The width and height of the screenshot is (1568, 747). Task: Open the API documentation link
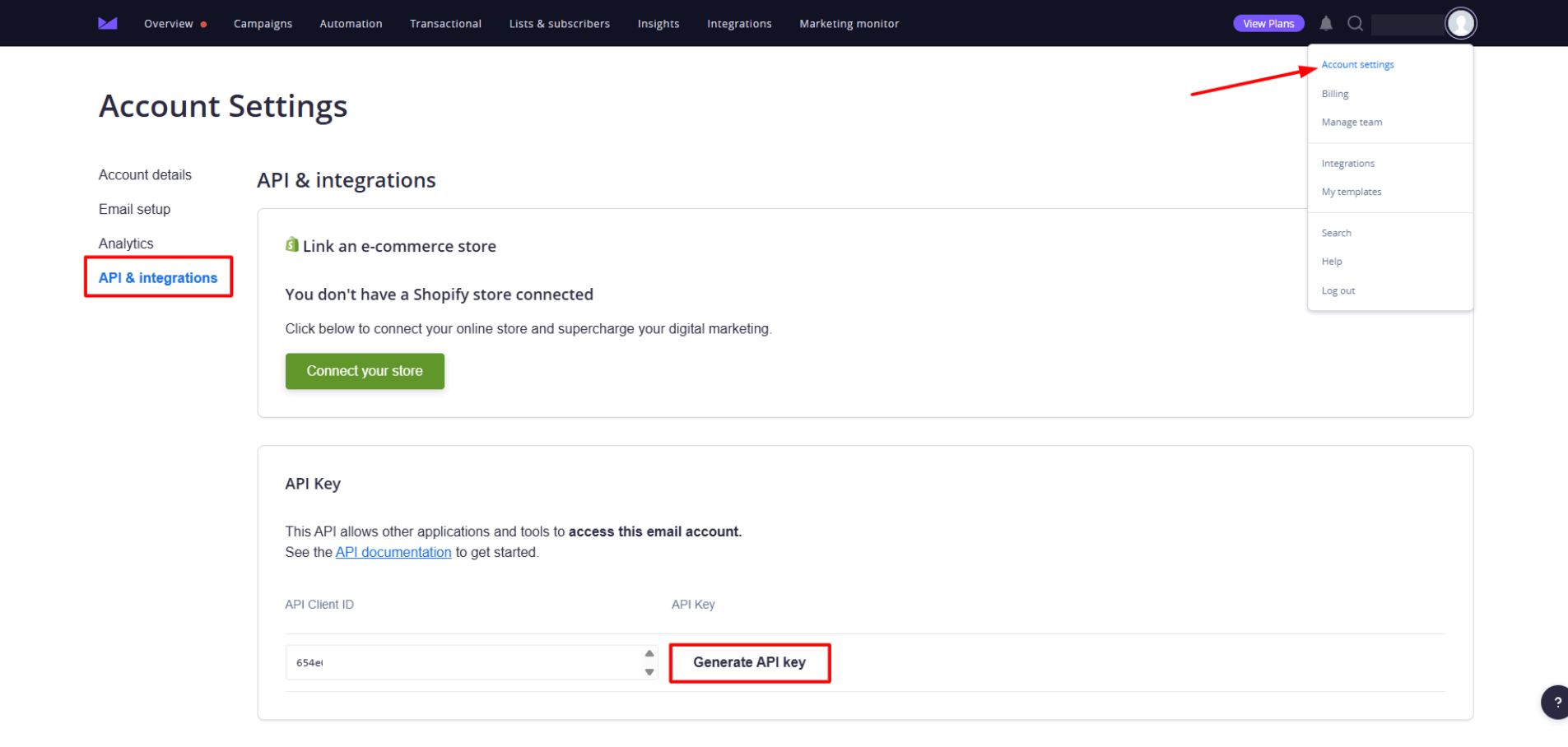coord(393,552)
